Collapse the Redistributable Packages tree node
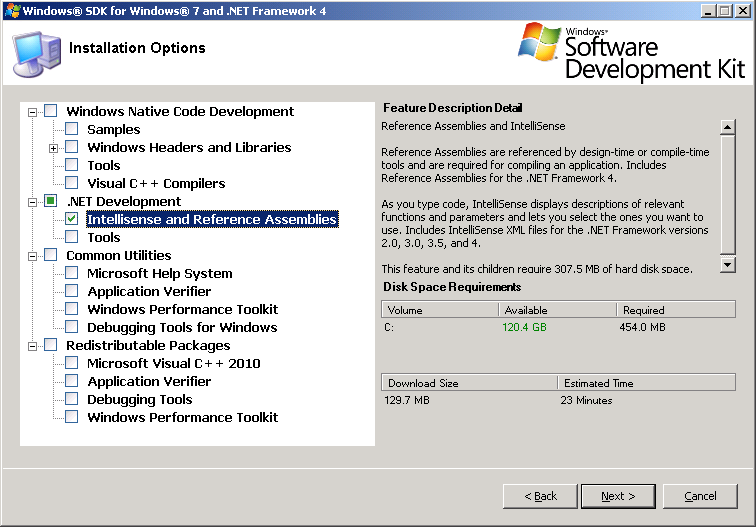Image resolution: width=756 pixels, height=527 pixels. [x=33, y=345]
